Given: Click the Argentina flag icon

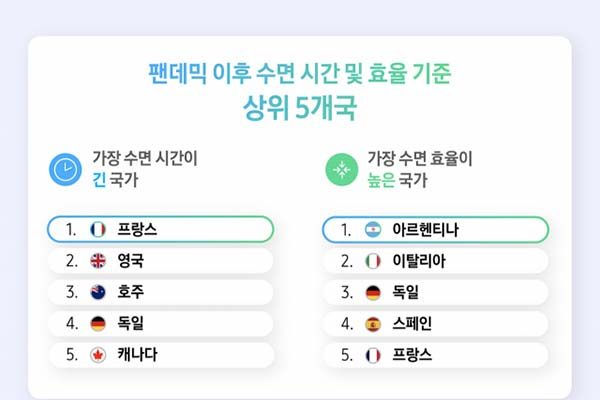Looking at the screenshot, I should (374, 229).
